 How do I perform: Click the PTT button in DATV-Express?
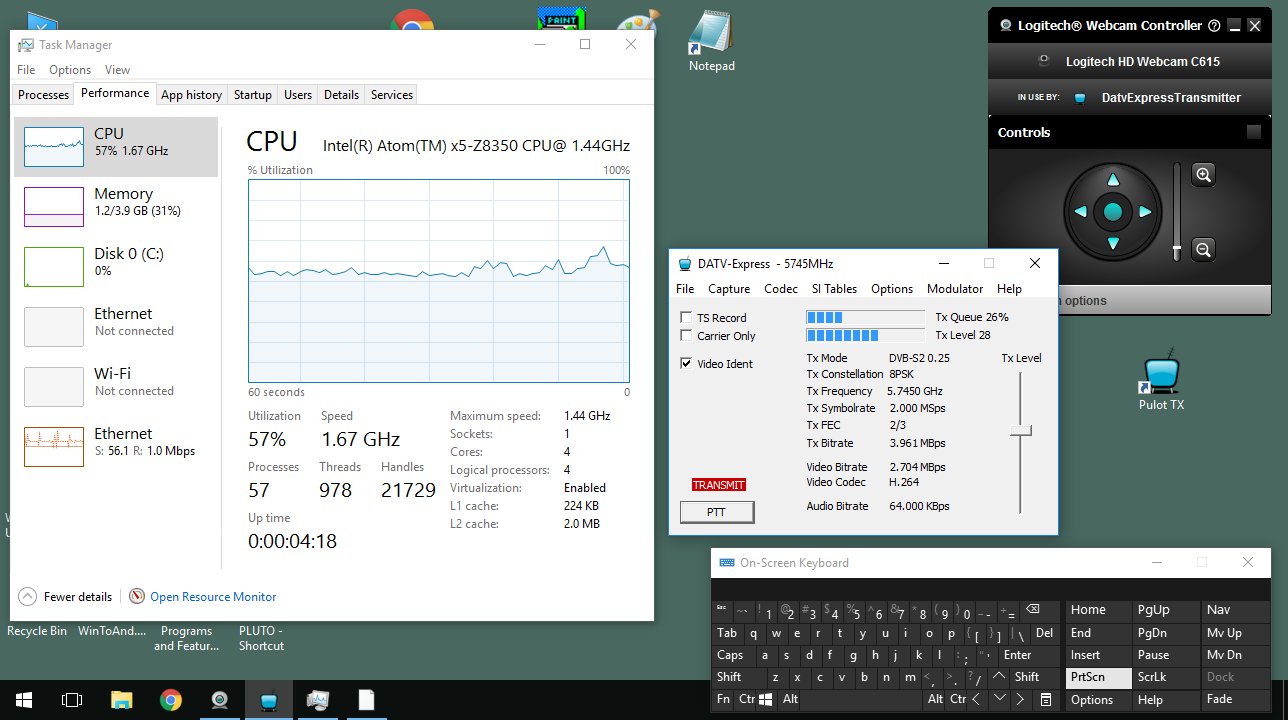point(717,512)
